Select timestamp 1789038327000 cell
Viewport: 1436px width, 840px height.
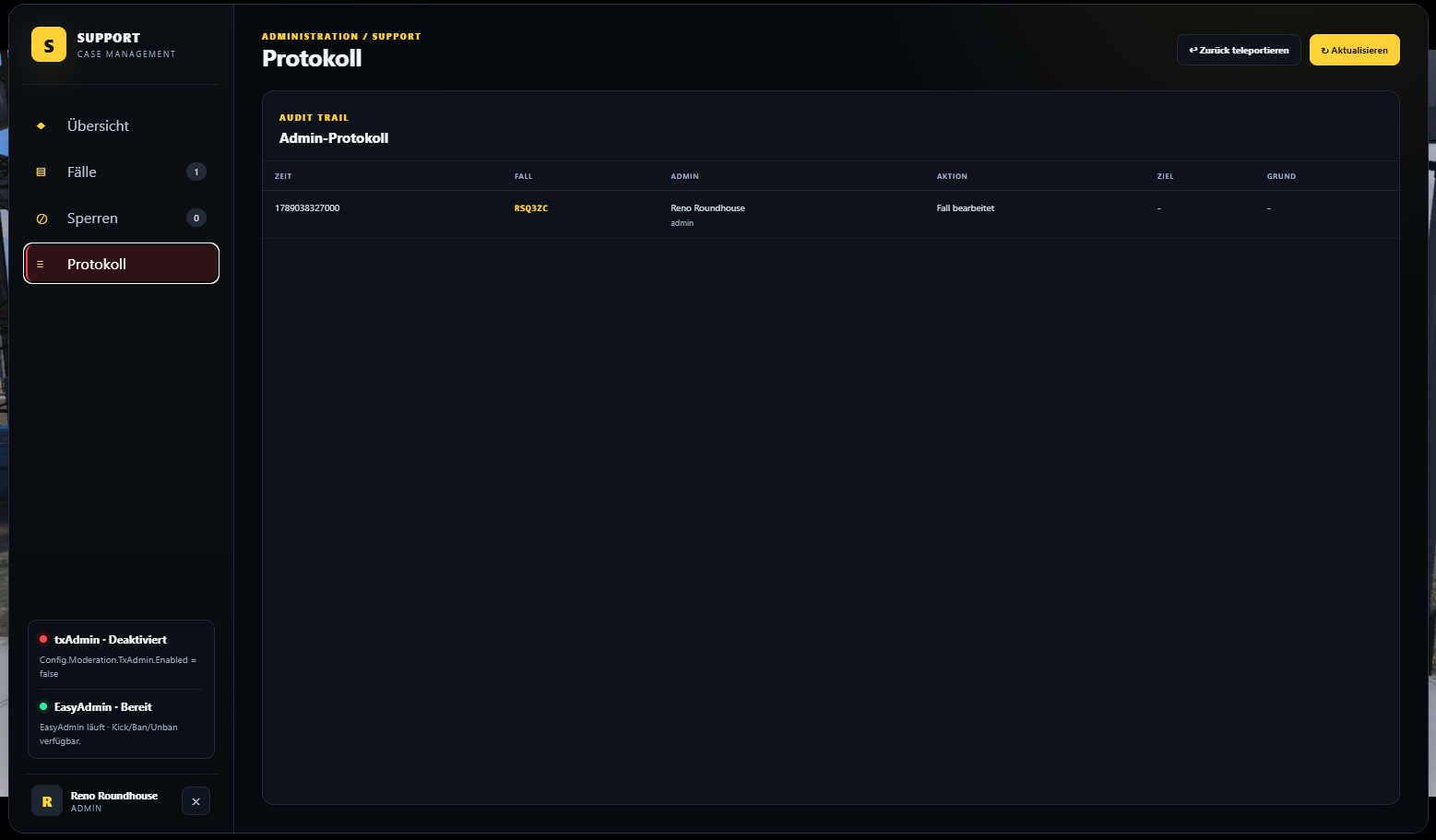click(307, 208)
